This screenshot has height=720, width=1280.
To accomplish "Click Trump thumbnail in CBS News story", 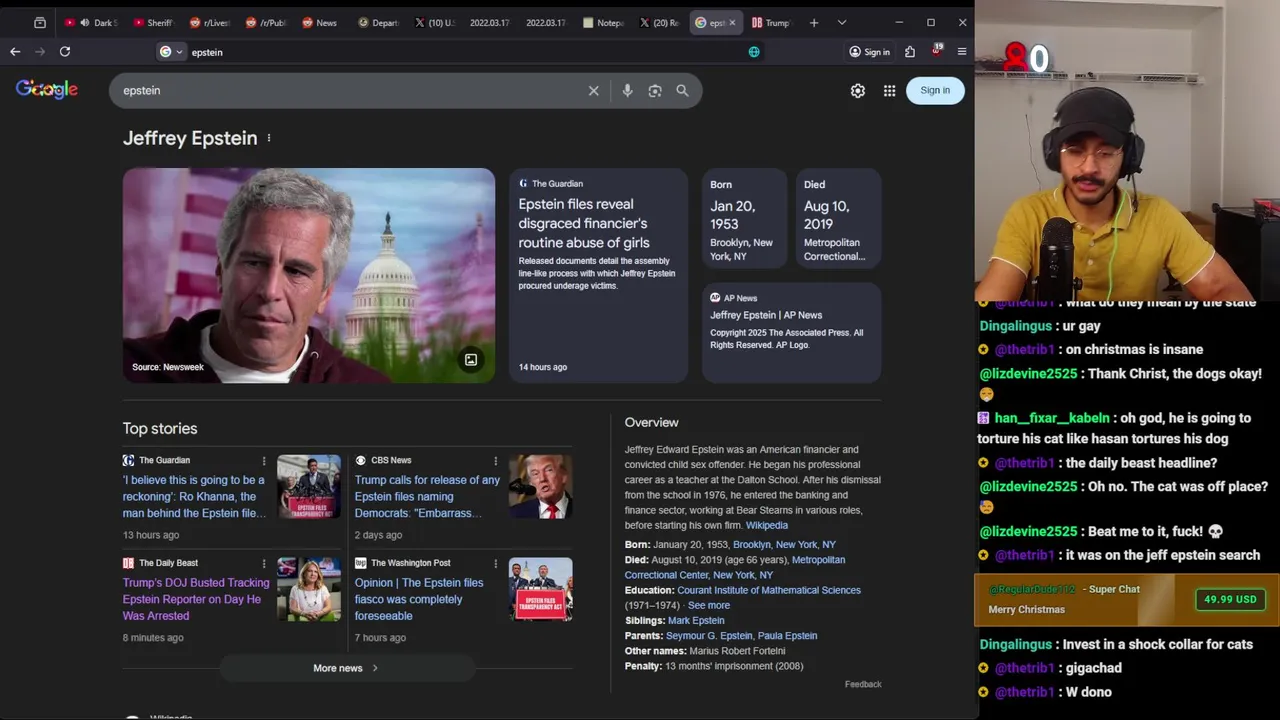I will (x=541, y=487).
